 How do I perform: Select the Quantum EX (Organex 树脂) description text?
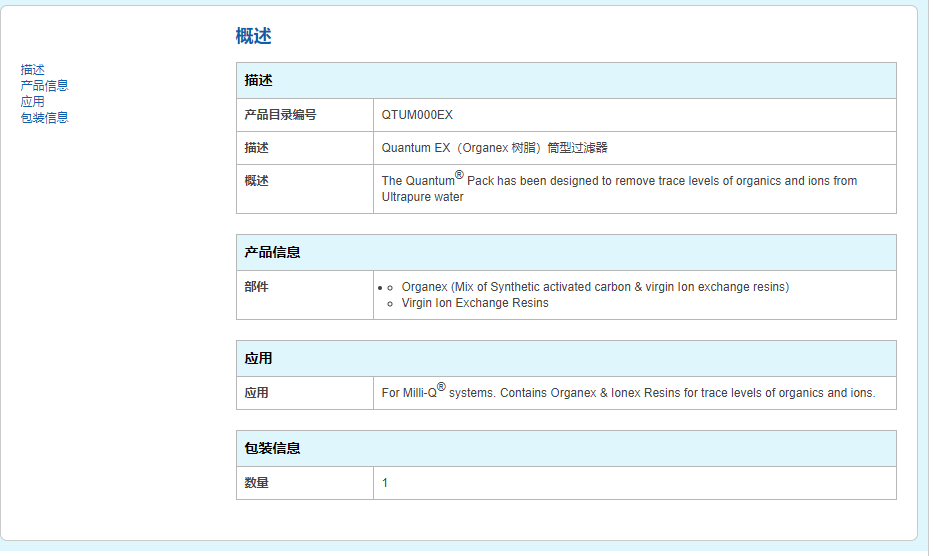494,148
